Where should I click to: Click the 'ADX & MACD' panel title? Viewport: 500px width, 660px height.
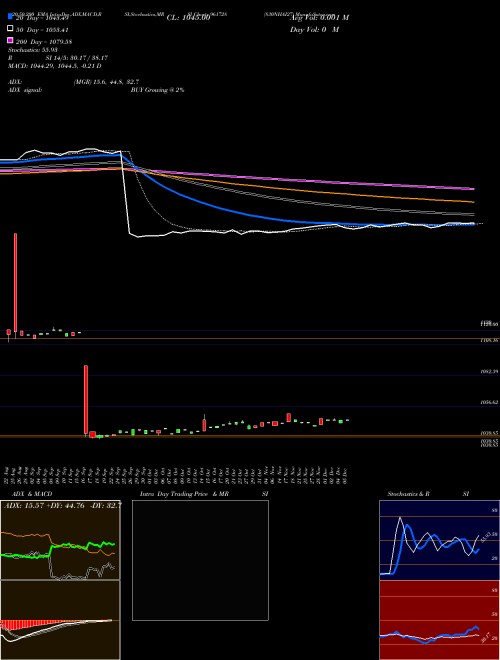(32, 494)
